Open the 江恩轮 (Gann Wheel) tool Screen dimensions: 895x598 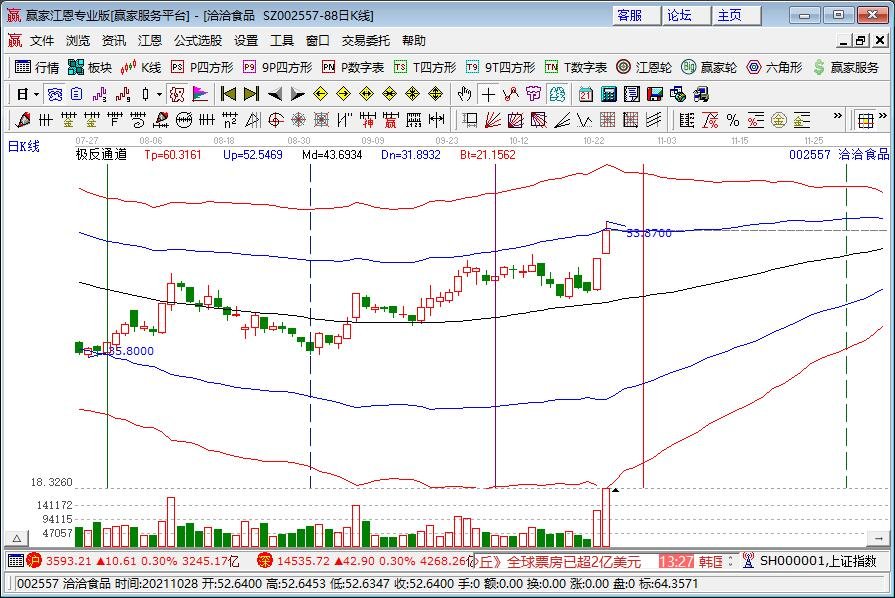(644, 67)
